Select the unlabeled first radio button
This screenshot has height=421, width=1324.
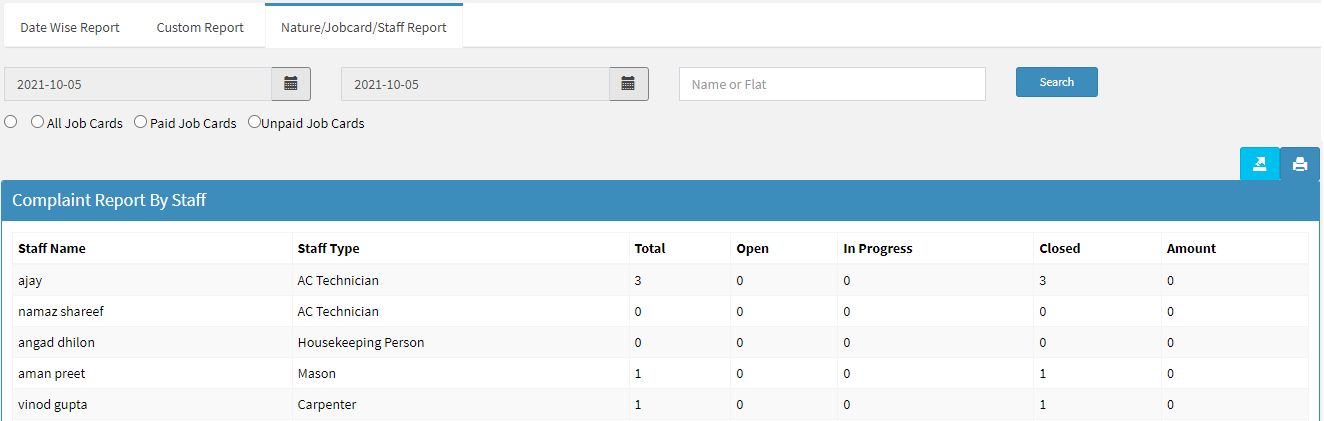(11, 122)
